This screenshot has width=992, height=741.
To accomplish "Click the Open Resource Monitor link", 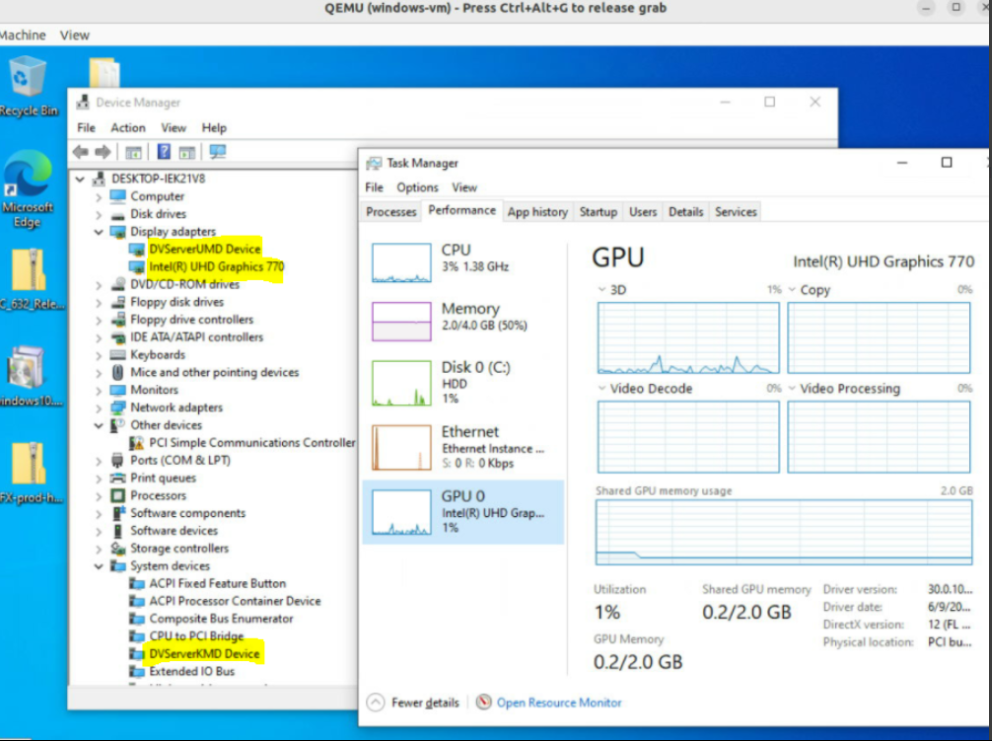I will click(558, 703).
